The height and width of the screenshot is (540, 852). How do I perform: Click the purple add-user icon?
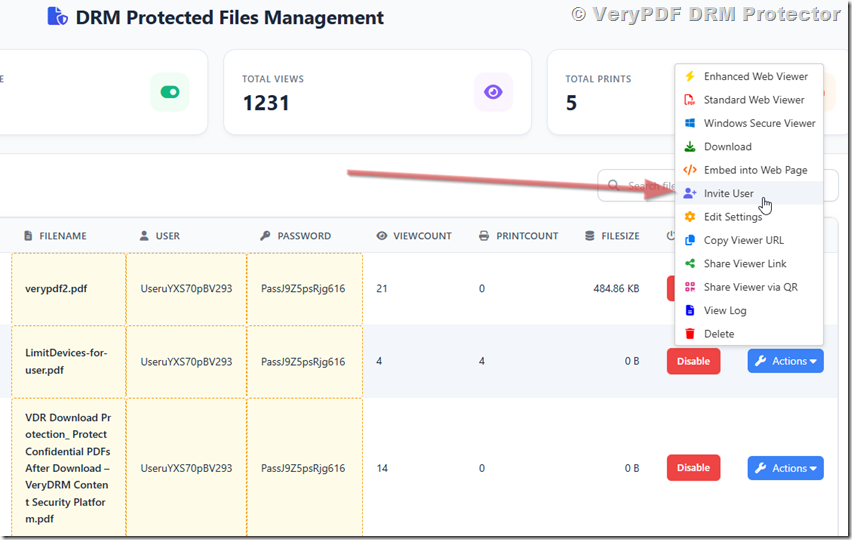tap(690, 193)
